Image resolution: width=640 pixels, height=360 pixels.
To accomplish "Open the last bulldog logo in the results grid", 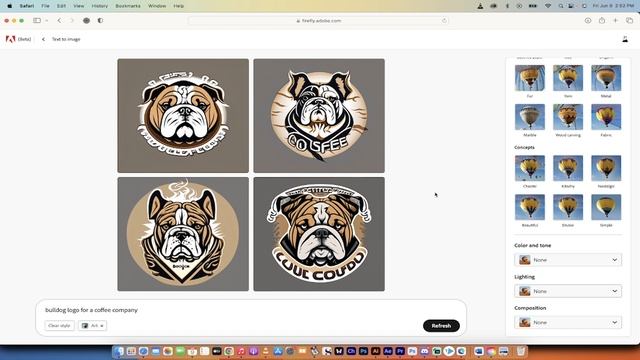I will click(x=319, y=234).
